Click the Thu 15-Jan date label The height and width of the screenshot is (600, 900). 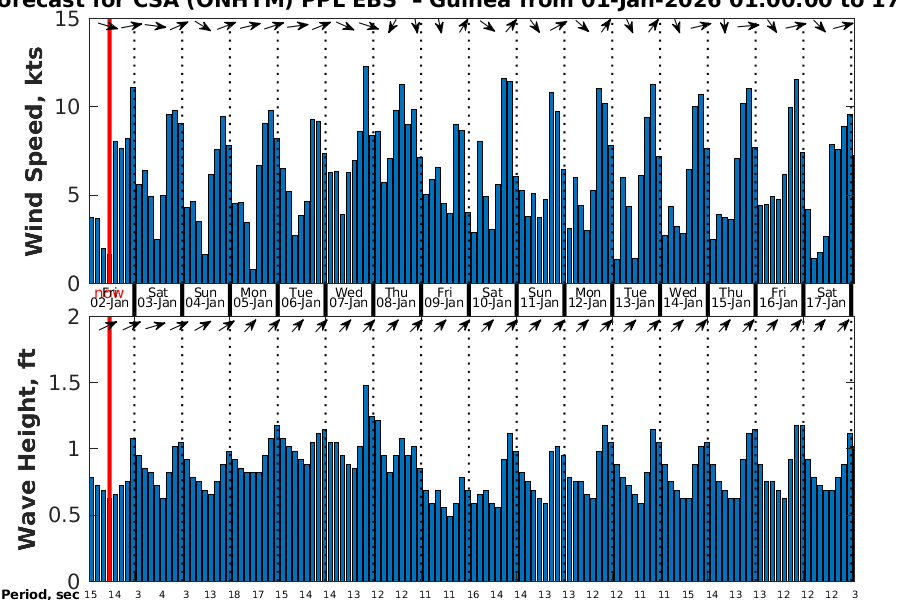pyautogui.click(x=731, y=298)
